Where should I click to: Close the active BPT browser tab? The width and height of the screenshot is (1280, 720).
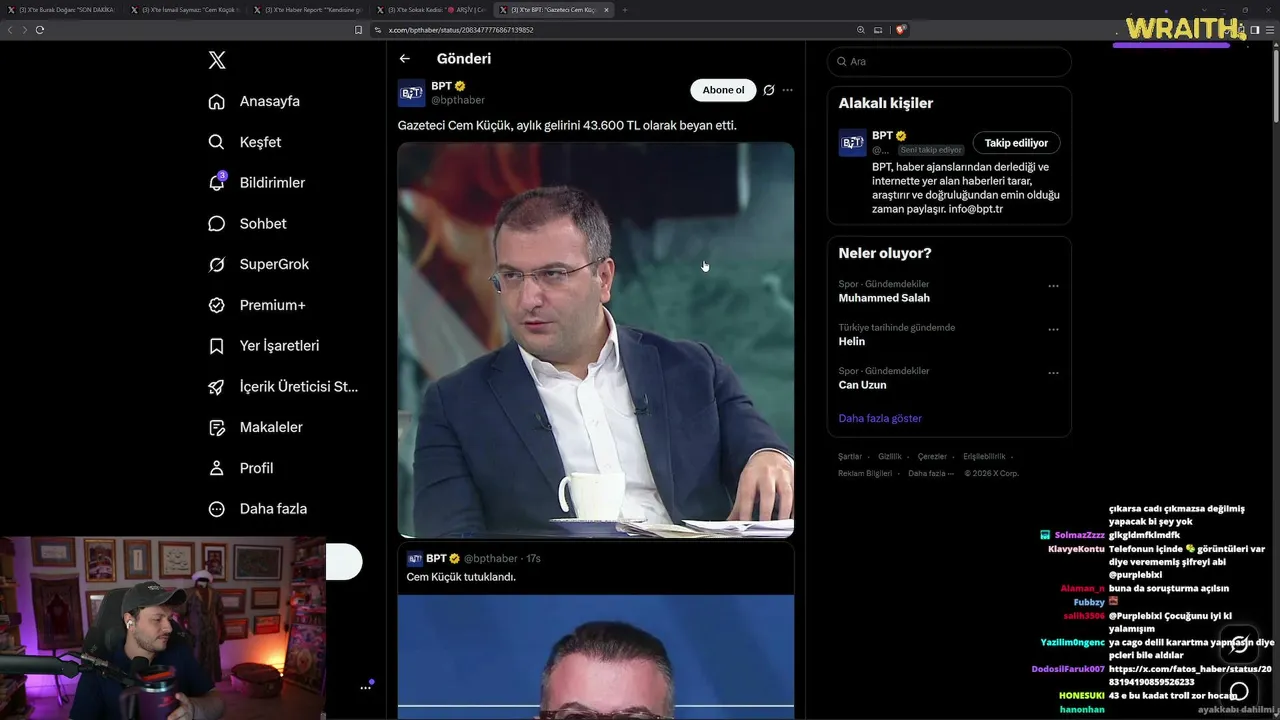(x=604, y=10)
